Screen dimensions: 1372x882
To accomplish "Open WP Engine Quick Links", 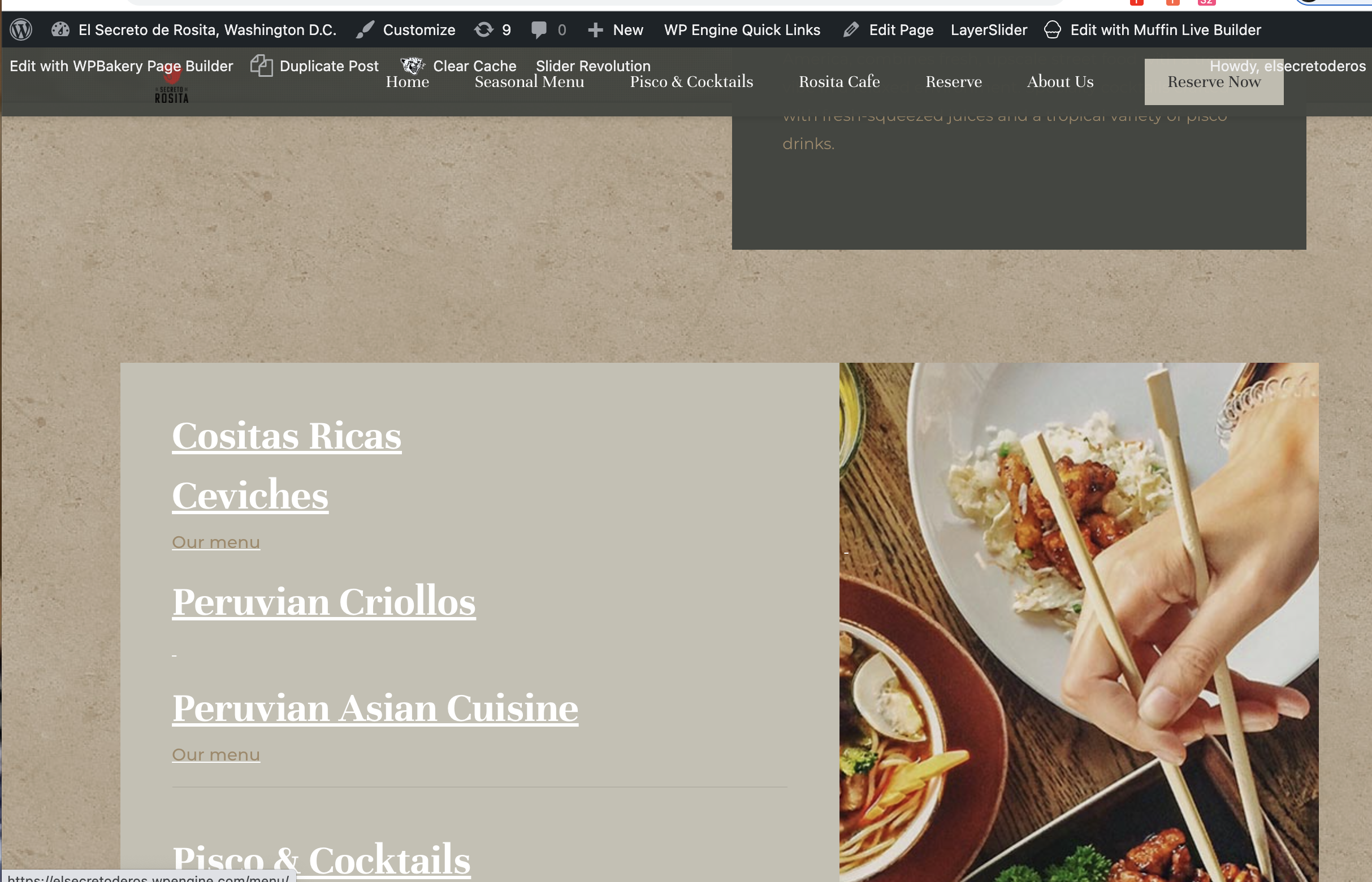I will pos(742,30).
